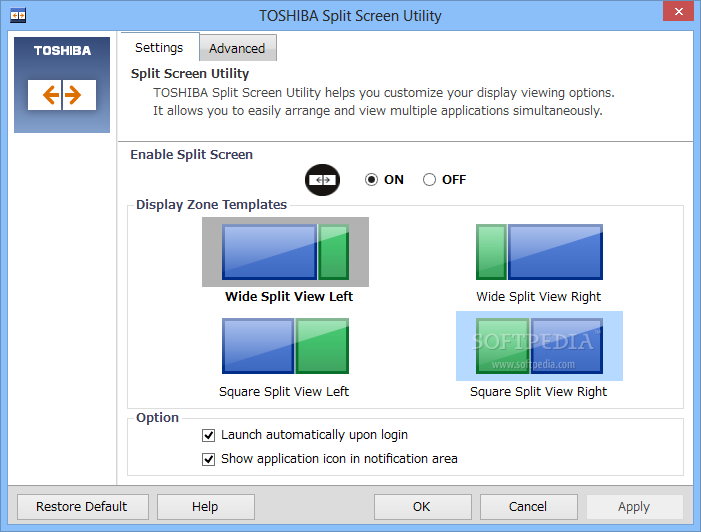Click the Wide Split View Right label

(x=539, y=296)
